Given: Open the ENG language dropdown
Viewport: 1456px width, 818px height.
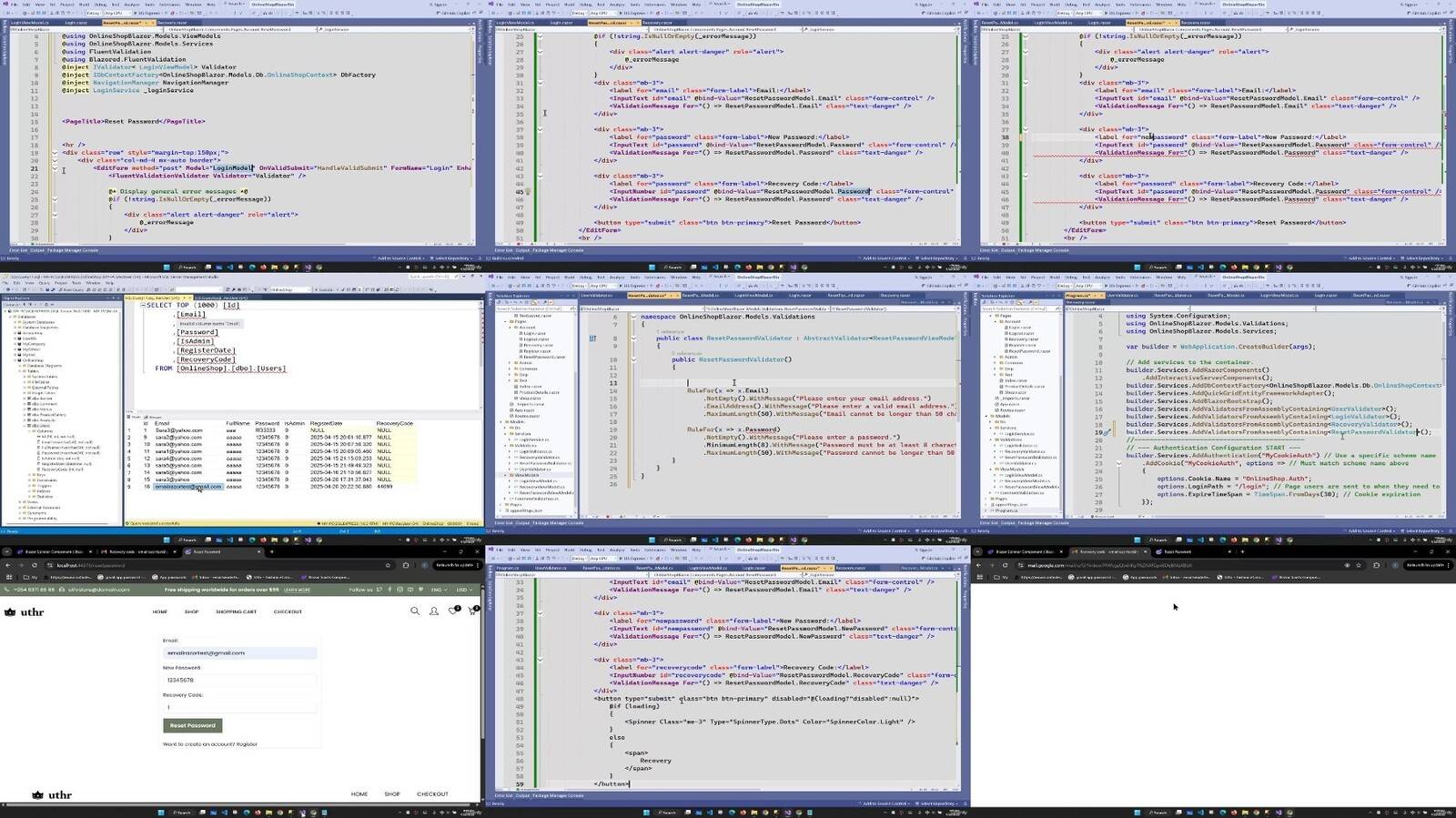Looking at the screenshot, I should tap(438, 590).
